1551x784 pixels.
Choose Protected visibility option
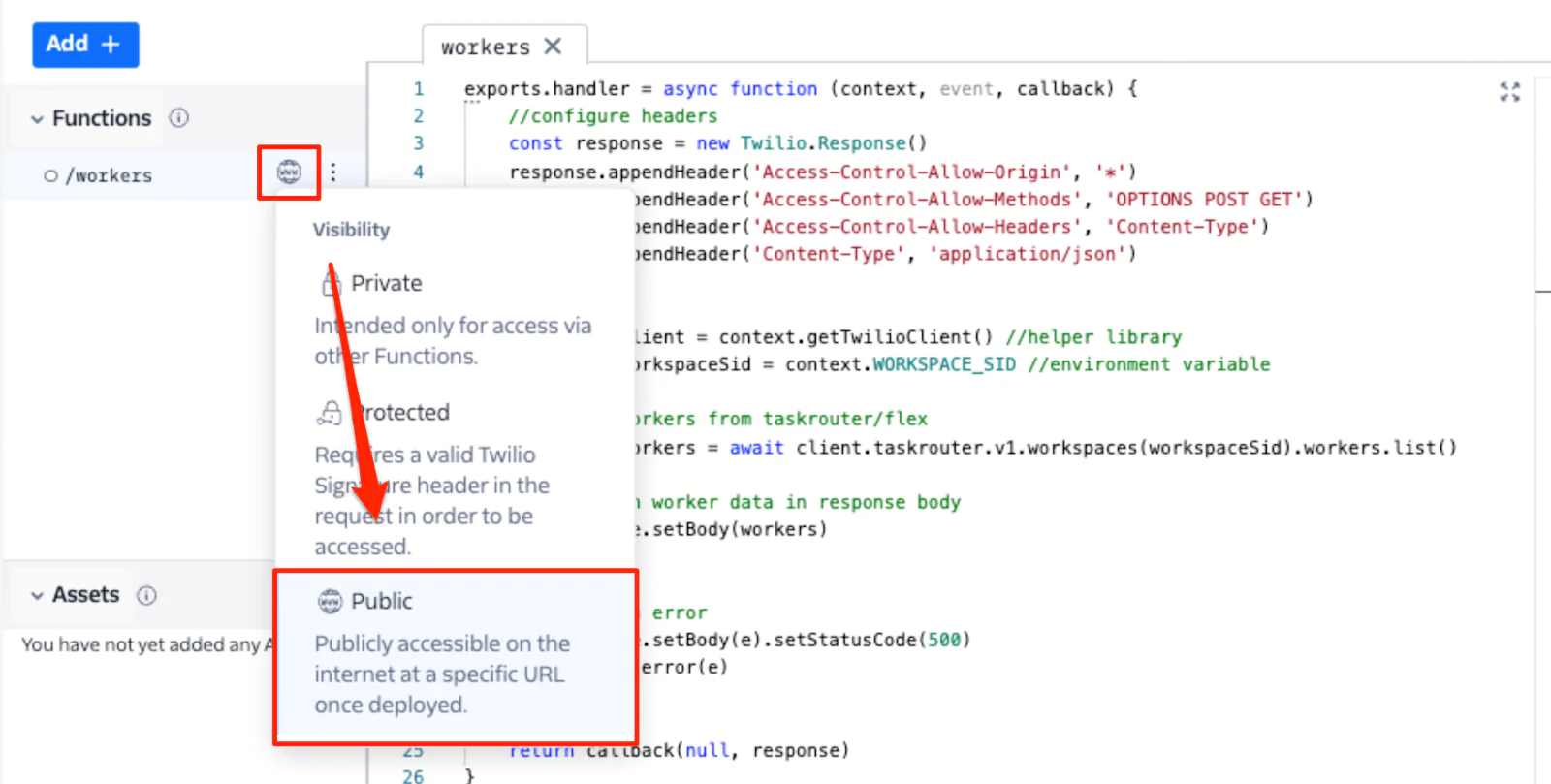click(x=455, y=479)
